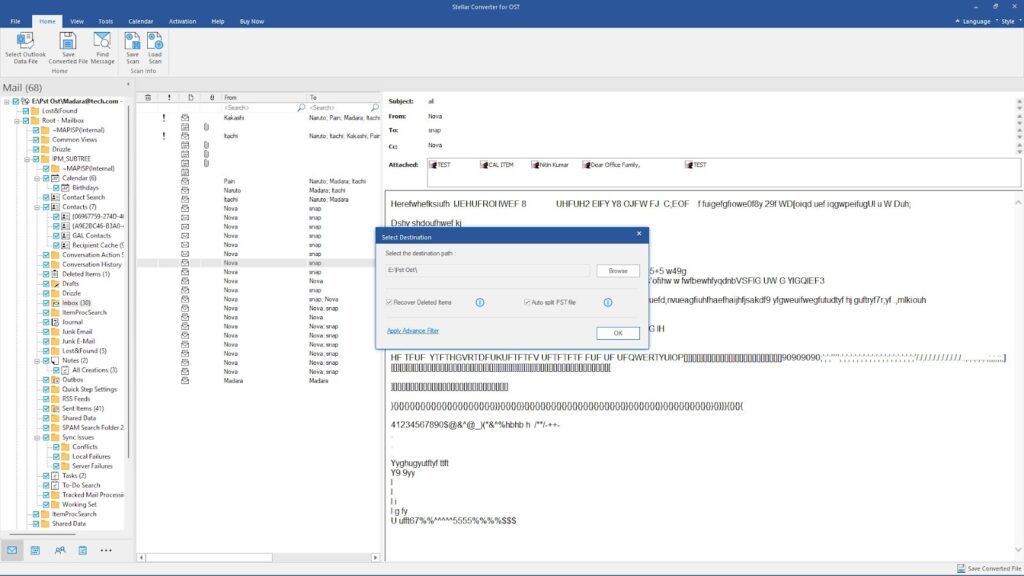Image resolution: width=1024 pixels, height=576 pixels.
Task: Uncheck Recover Deleted Items checkbox
Action: tap(390, 302)
